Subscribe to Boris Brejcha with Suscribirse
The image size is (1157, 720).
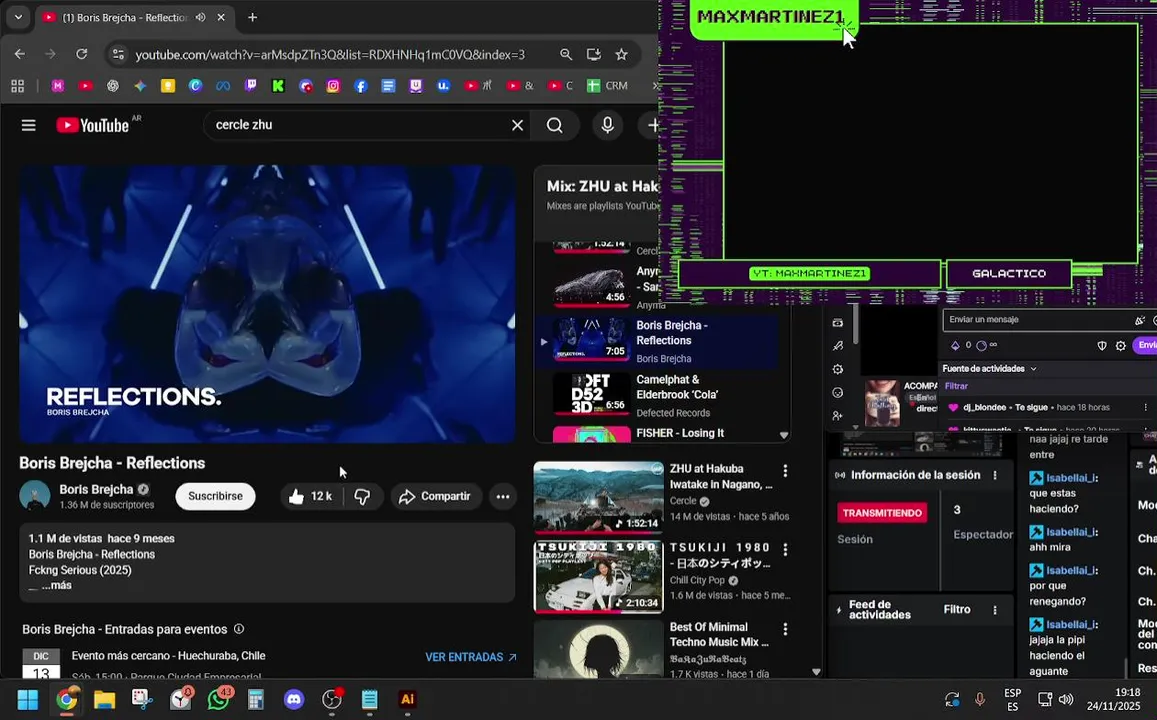(215, 496)
